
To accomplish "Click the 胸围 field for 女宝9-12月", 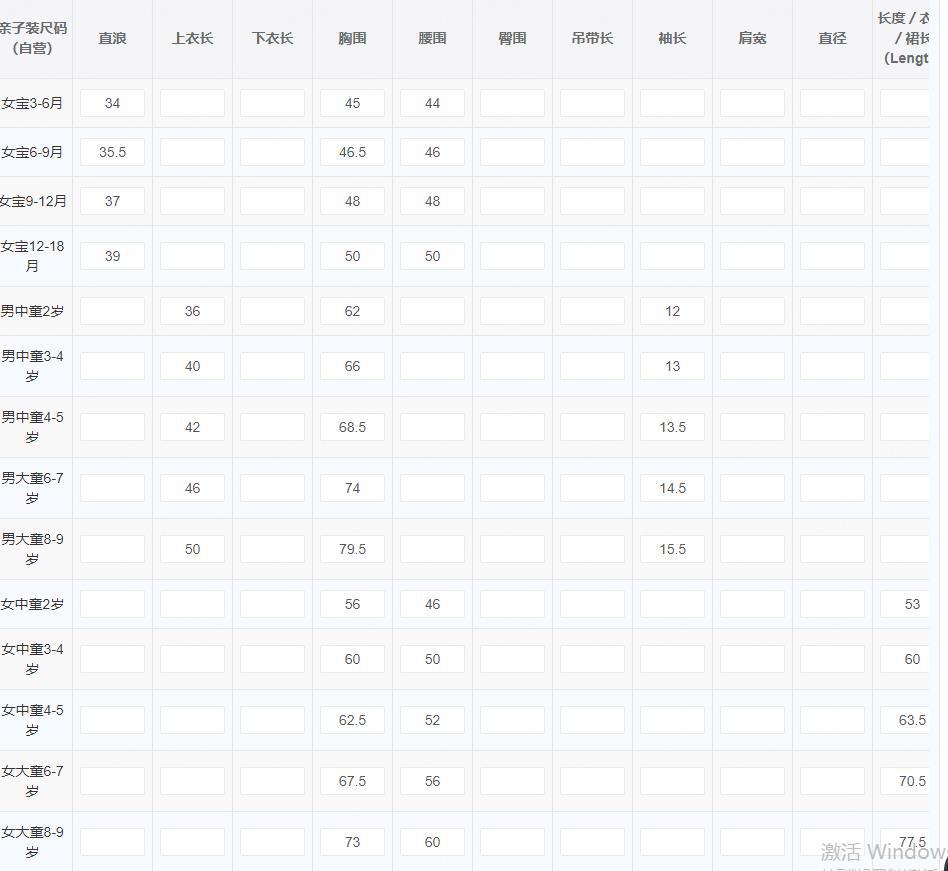I will 352,201.
